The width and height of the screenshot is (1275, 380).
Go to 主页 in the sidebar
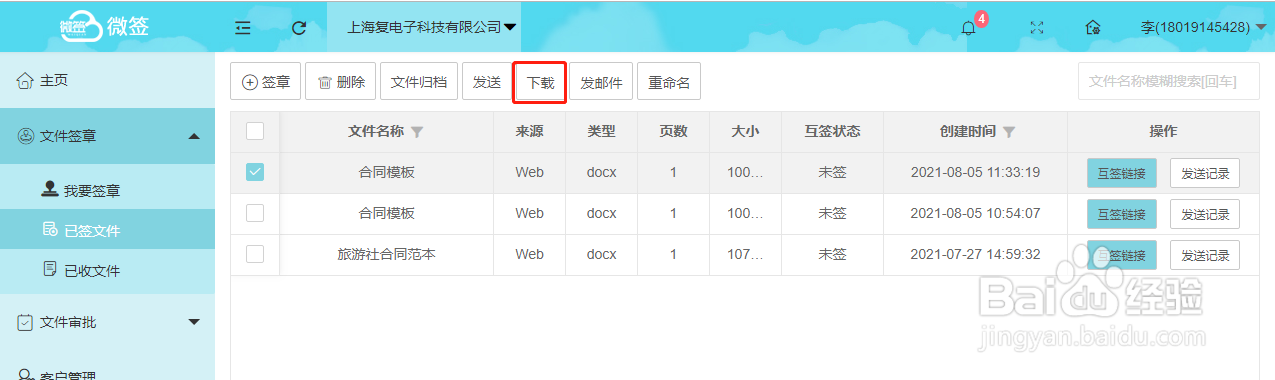(107, 80)
